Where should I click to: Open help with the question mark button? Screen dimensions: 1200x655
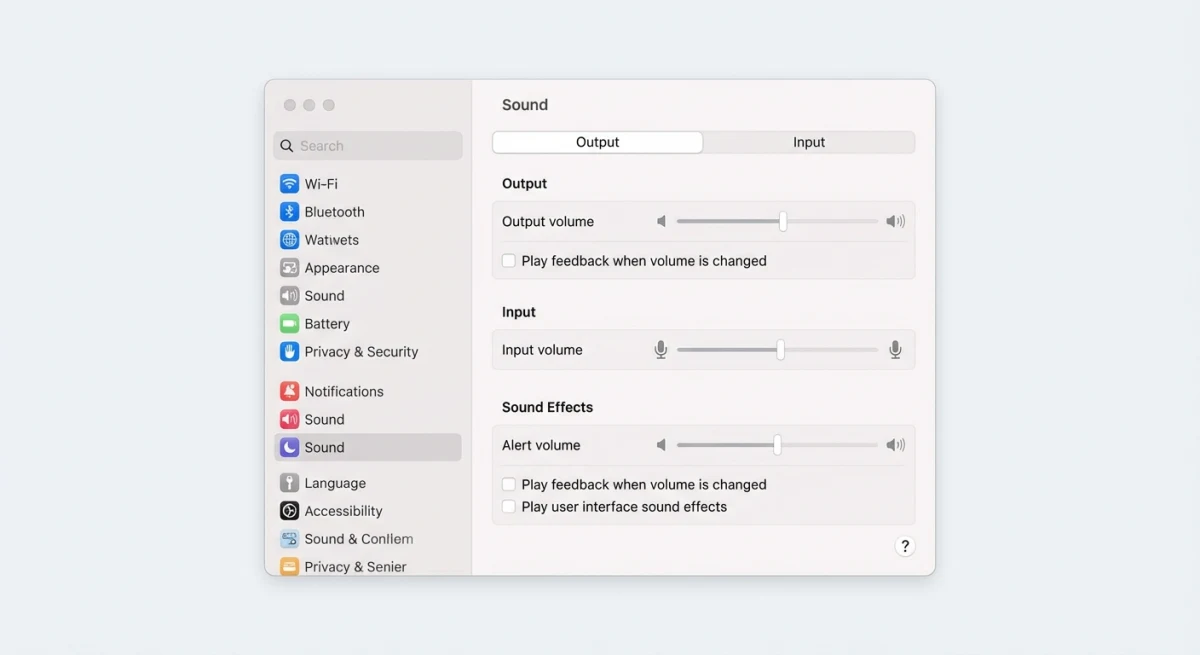point(905,546)
